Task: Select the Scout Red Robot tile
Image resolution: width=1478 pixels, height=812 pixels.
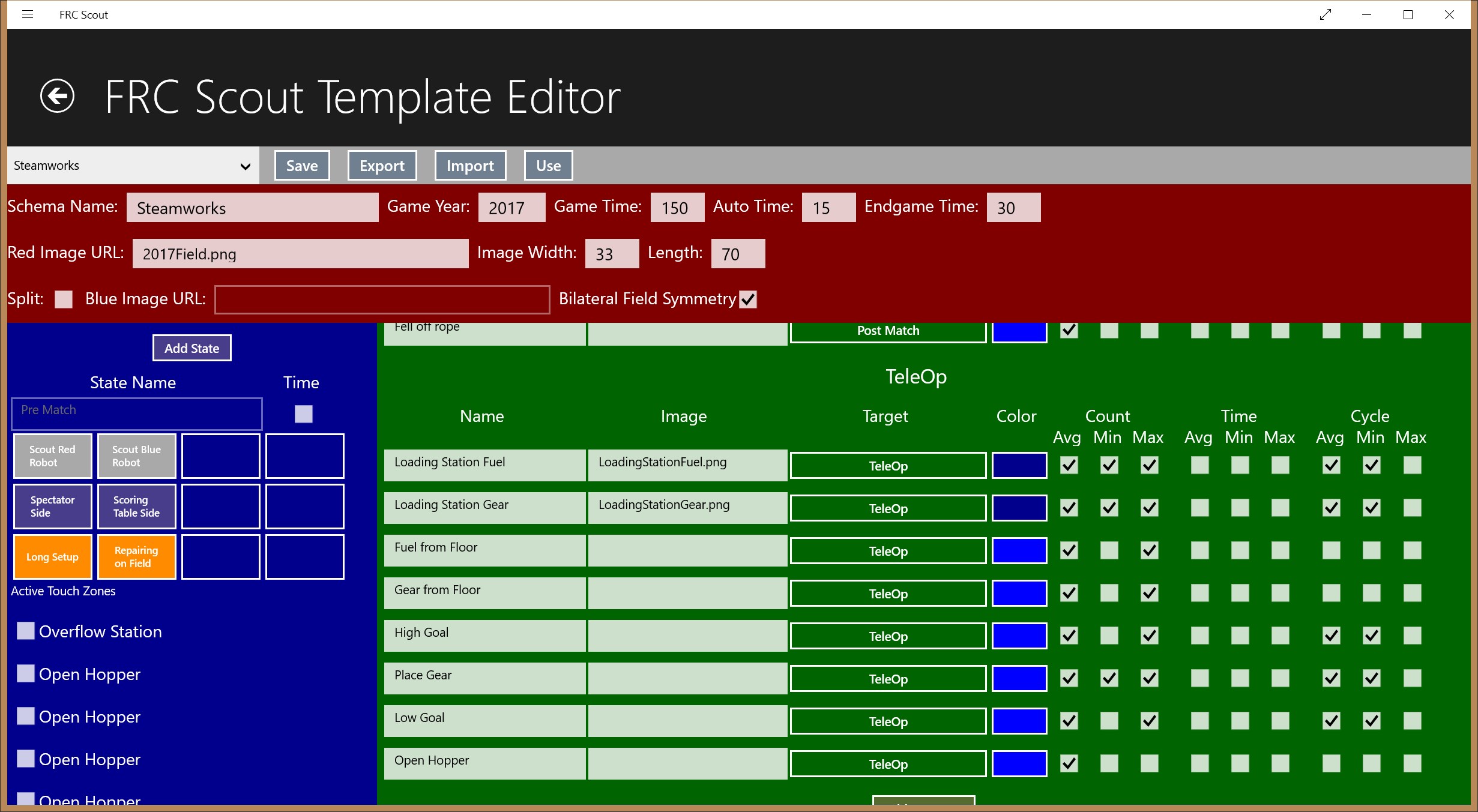Action: tap(53, 456)
